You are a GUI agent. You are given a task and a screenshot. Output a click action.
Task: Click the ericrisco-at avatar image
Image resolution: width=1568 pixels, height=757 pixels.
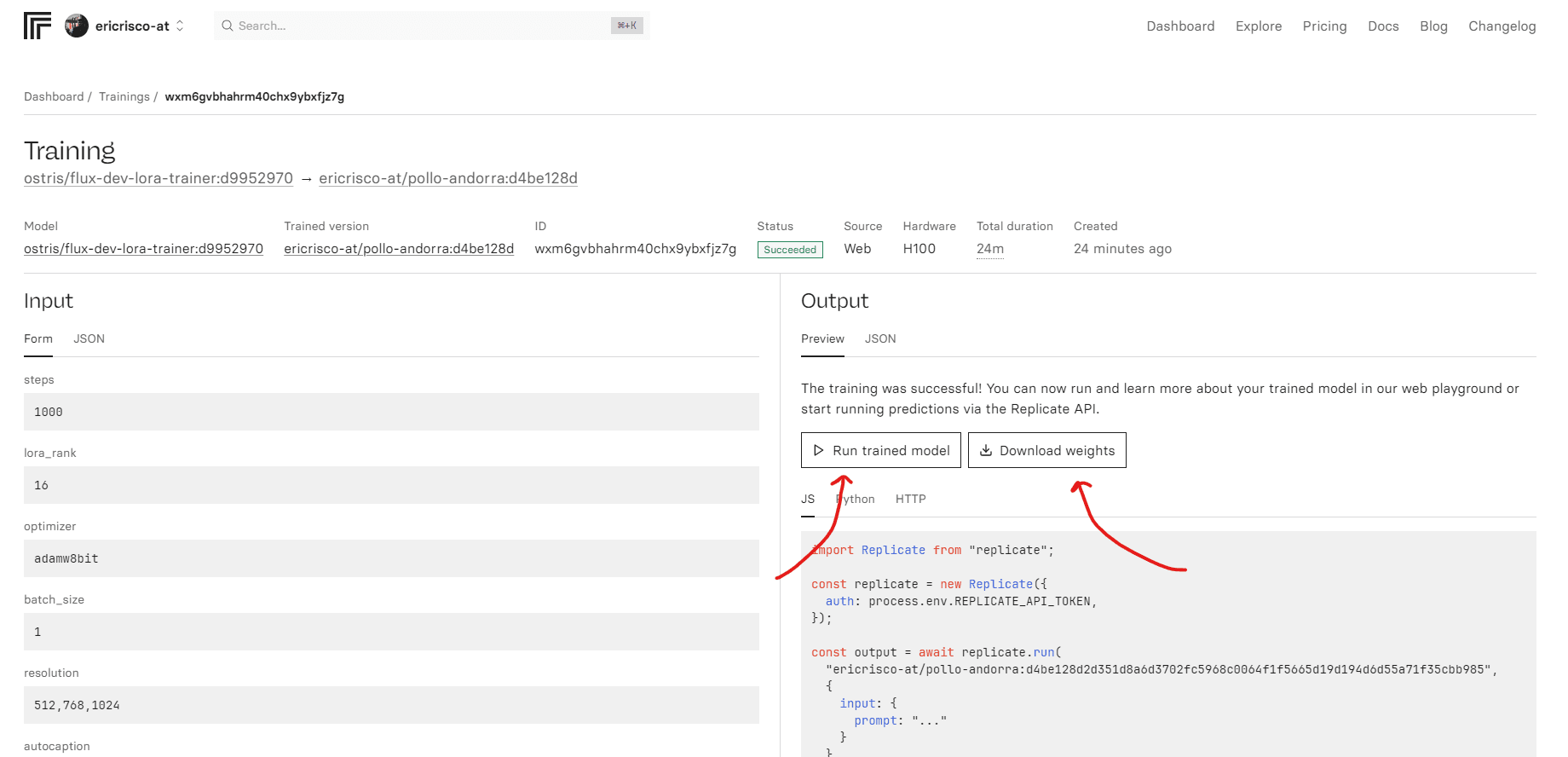click(77, 26)
